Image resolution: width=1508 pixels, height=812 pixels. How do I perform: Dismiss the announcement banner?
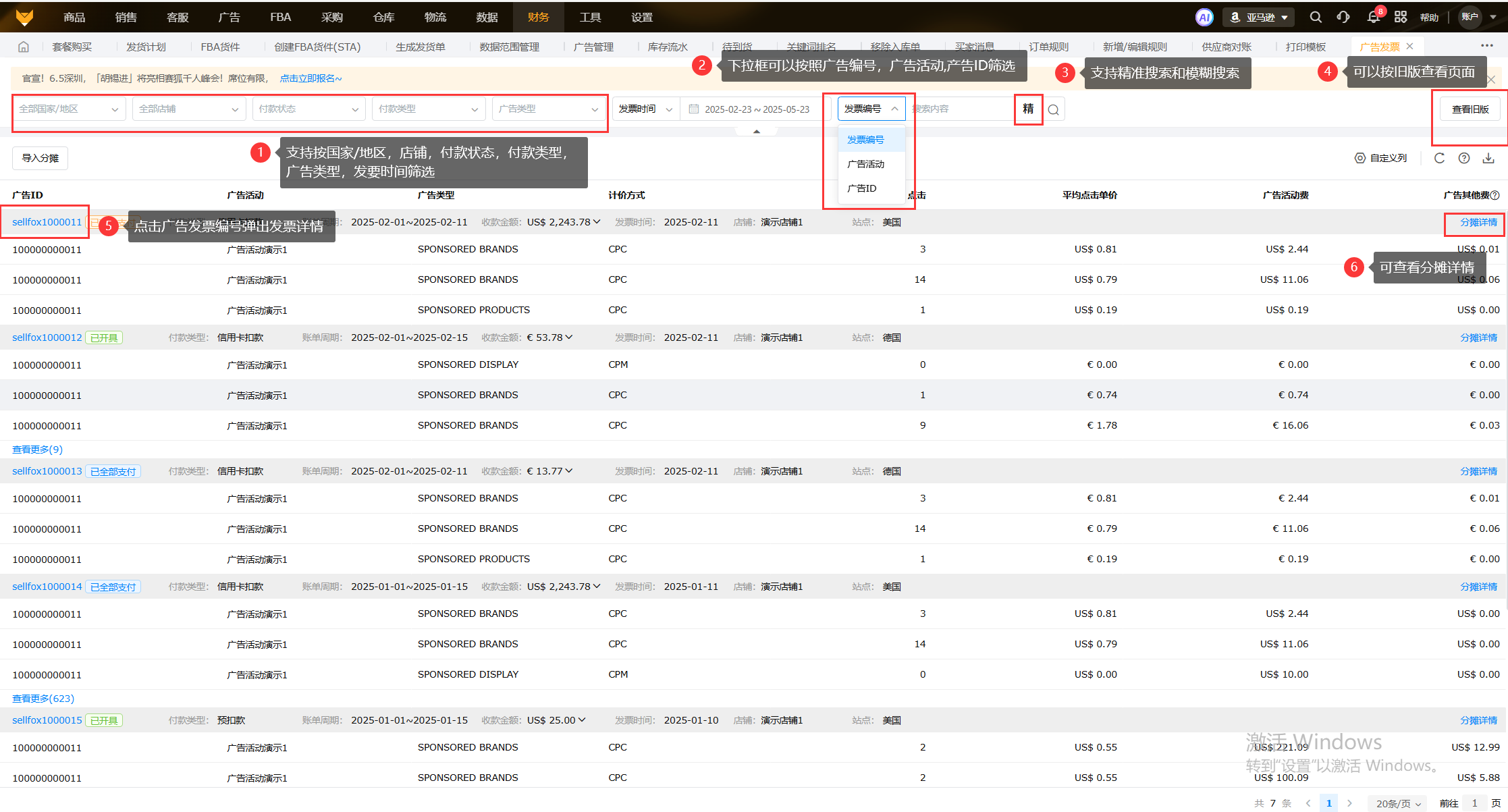point(1491,80)
